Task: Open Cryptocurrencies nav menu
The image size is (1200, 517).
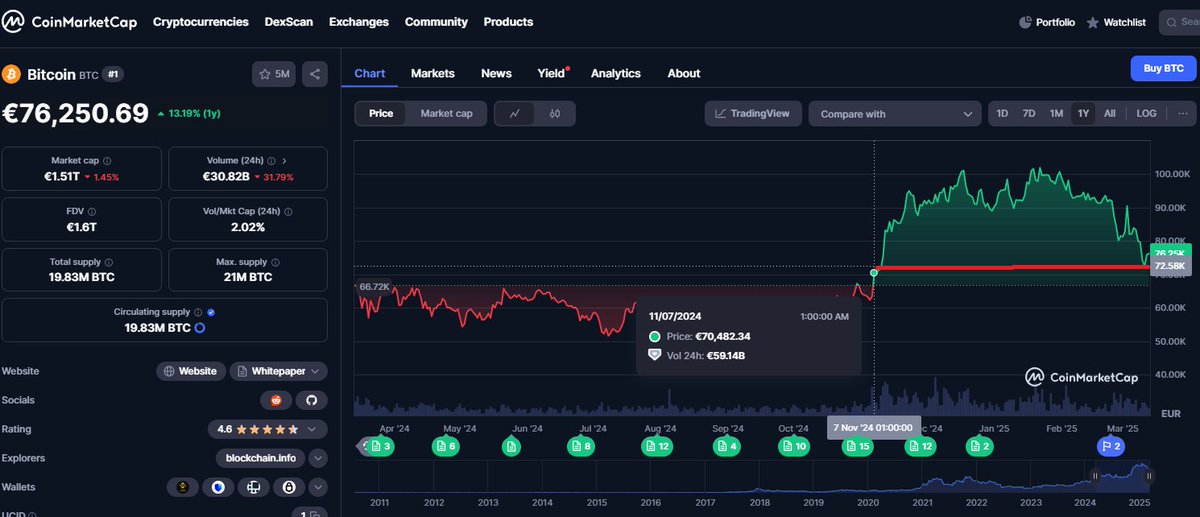Action: coord(201,21)
